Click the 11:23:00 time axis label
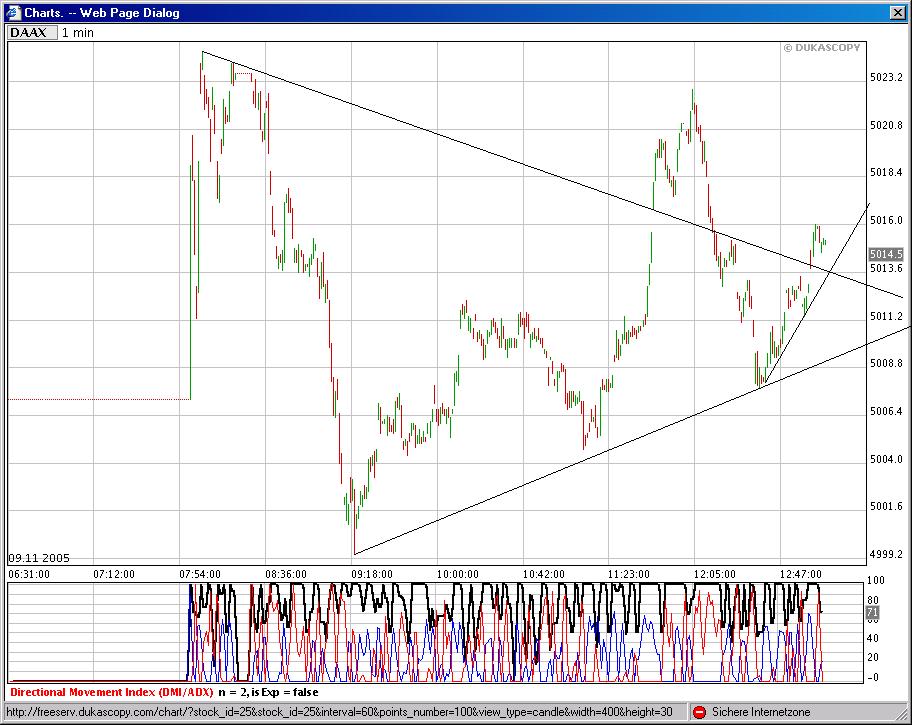The width and height of the screenshot is (912, 725). click(x=629, y=574)
